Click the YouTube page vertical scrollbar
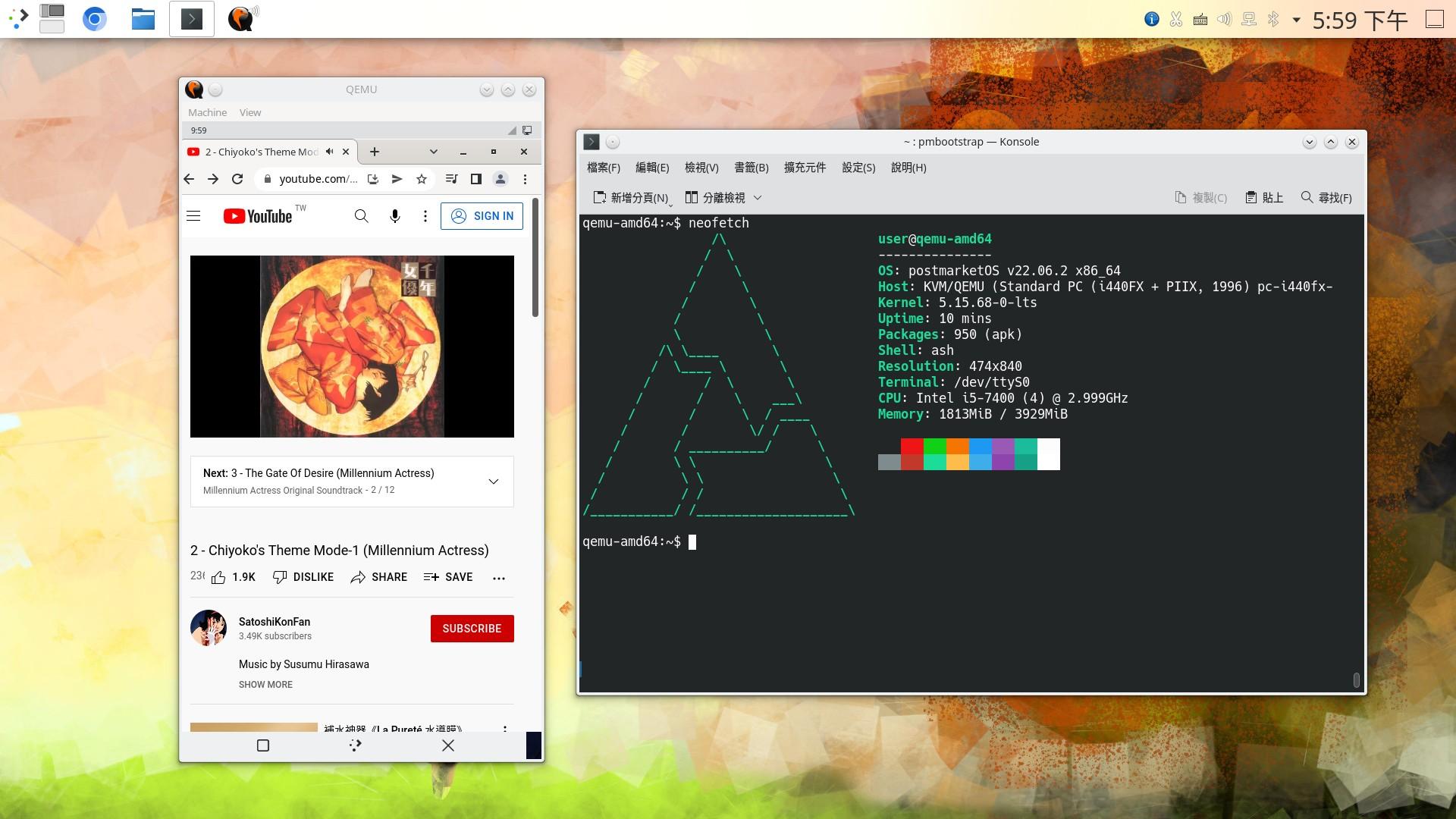1456x819 pixels. click(535, 258)
